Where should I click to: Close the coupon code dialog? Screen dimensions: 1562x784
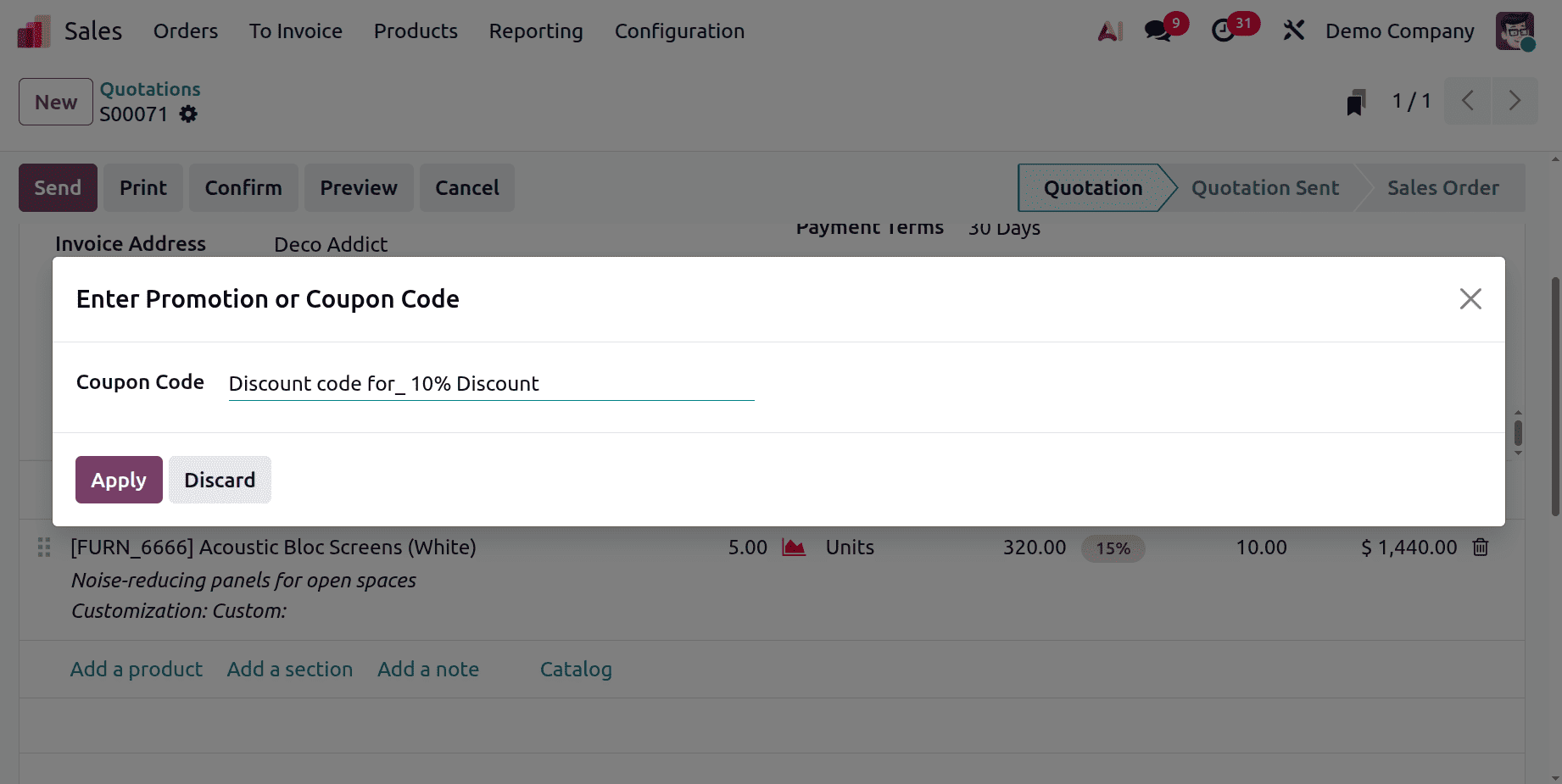[x=1470, y=298]
